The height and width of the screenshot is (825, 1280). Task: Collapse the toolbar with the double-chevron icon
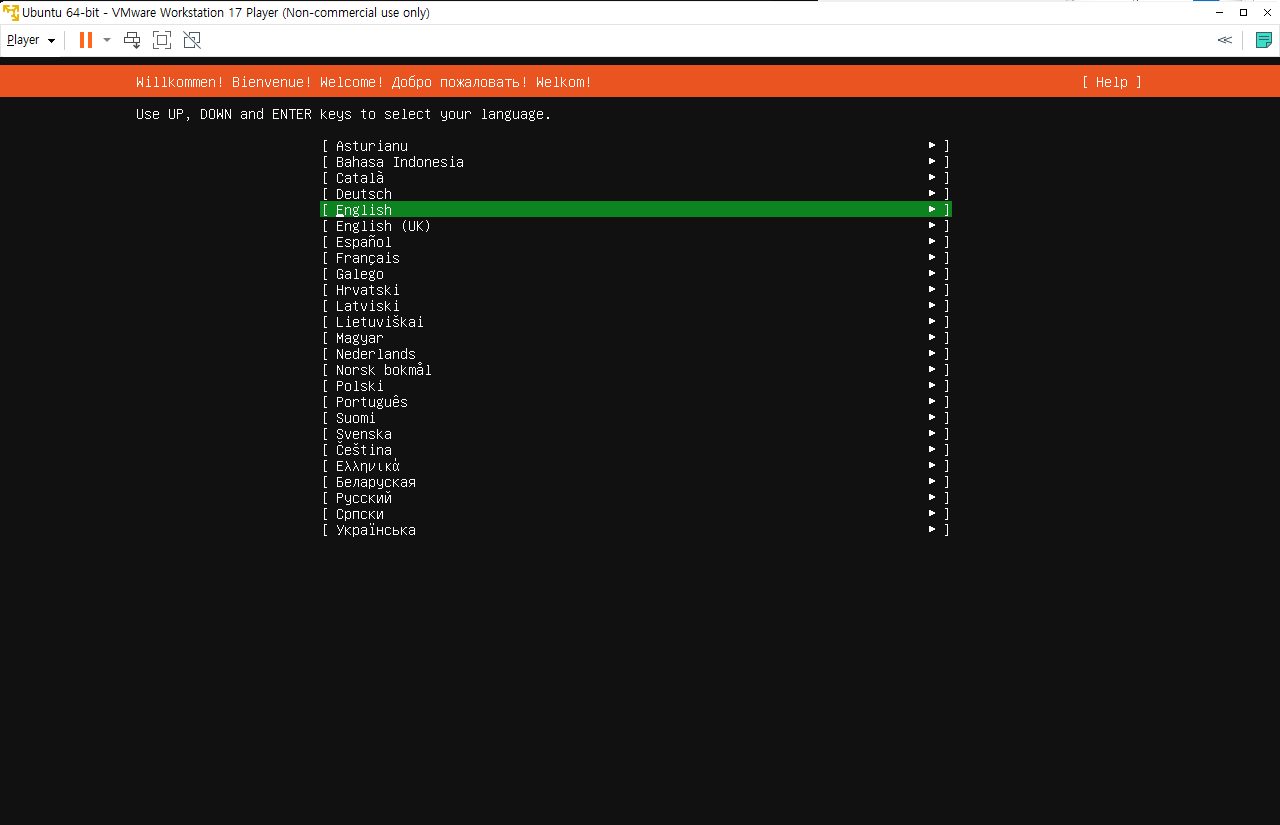pos(1224,40)
